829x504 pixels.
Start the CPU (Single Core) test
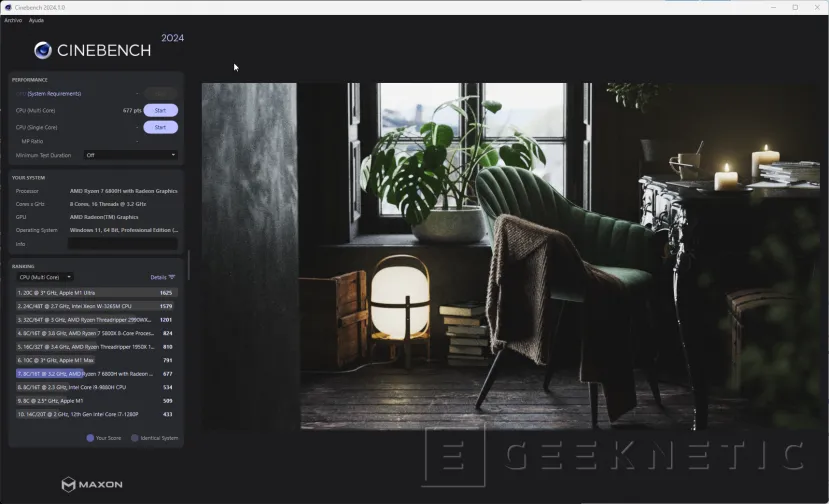pyautogui.click(x=160, y=127)
